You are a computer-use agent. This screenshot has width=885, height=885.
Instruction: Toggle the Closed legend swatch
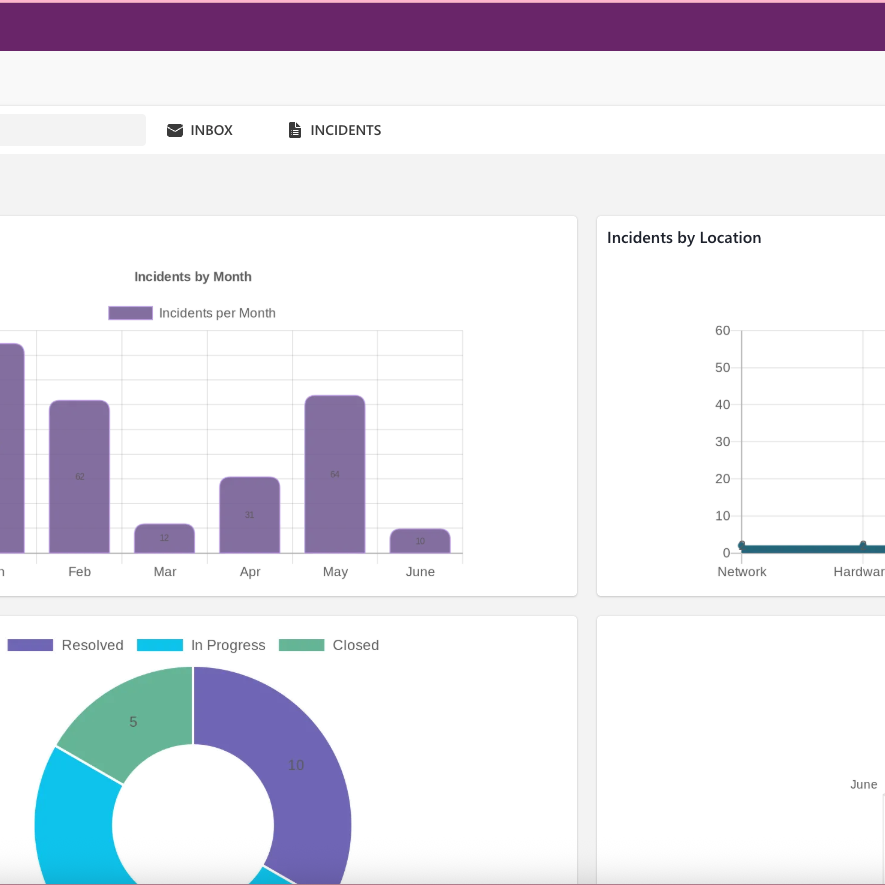(x=301, y=645)
